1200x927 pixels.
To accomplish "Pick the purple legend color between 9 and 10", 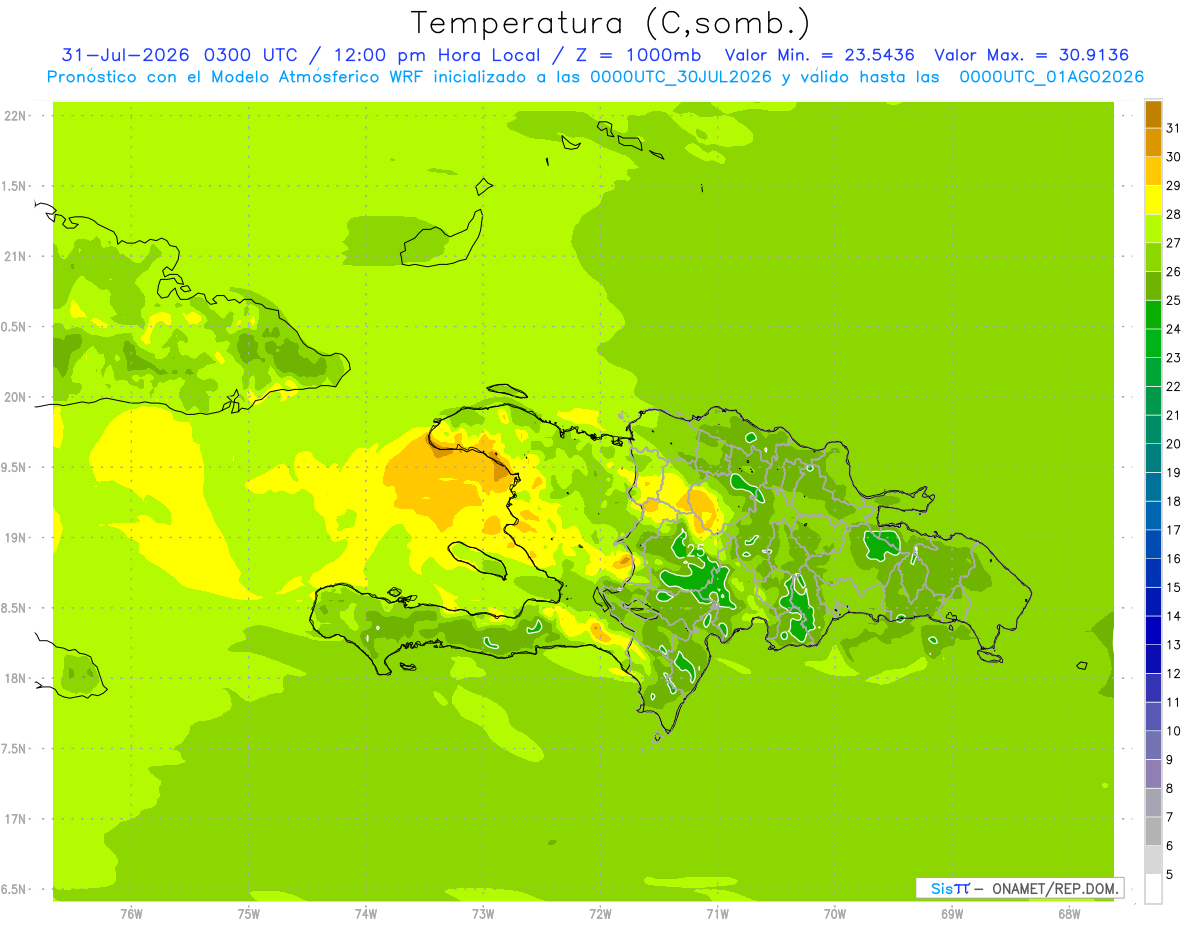I will click(1153, 745).
